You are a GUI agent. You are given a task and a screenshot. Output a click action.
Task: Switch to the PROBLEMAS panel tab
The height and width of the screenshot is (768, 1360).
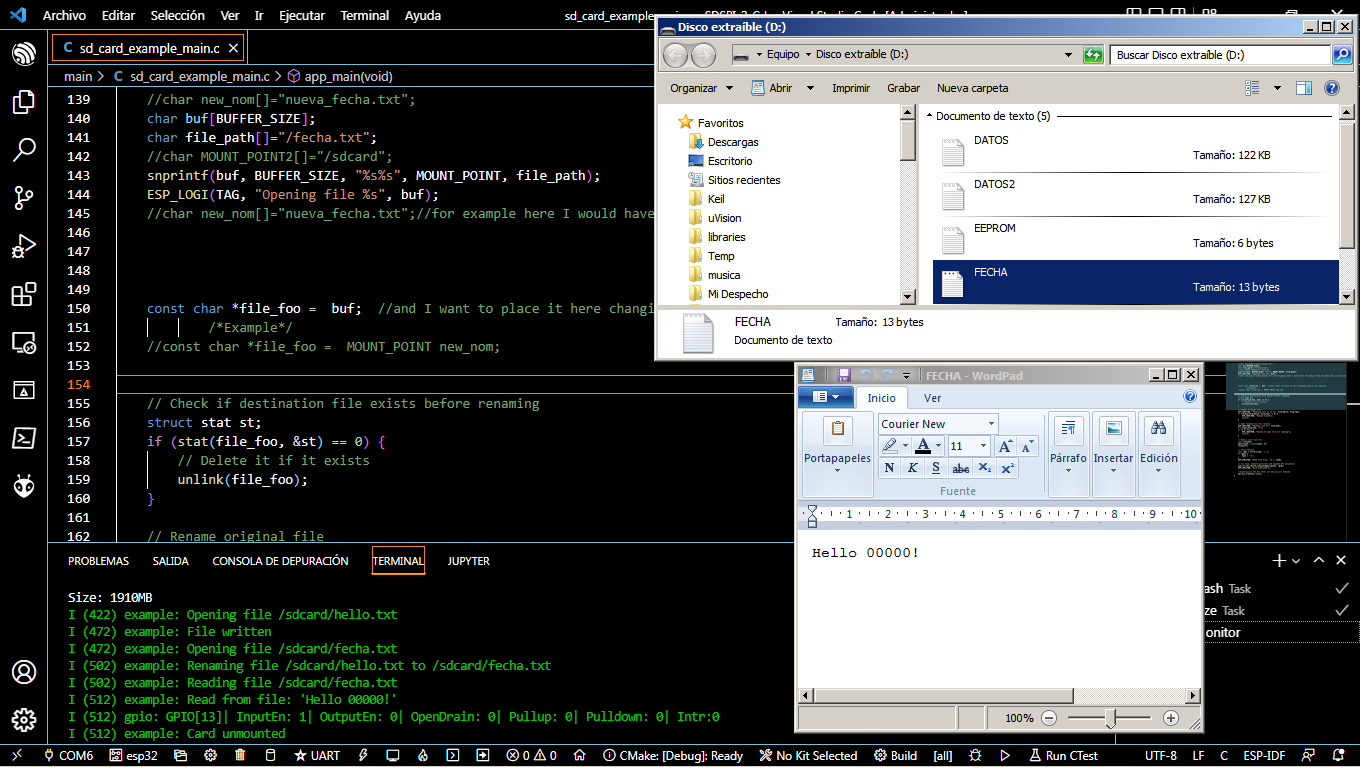(98, 561)
